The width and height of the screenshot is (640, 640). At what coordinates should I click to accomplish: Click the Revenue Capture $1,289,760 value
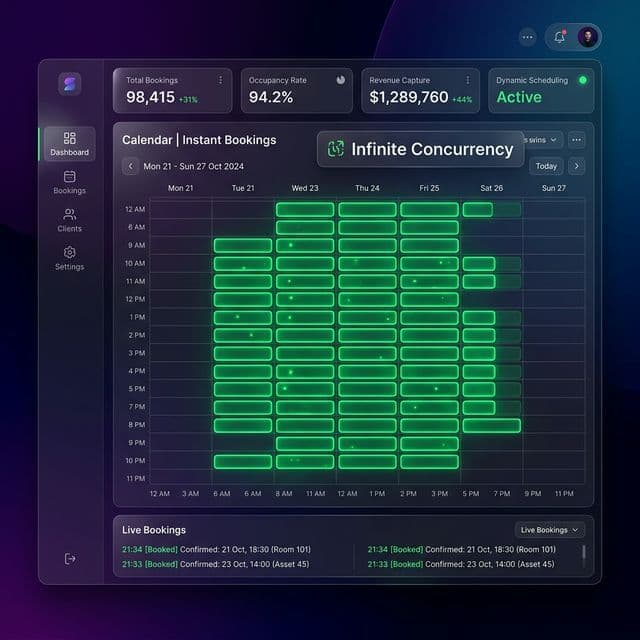tap(409, 97)
